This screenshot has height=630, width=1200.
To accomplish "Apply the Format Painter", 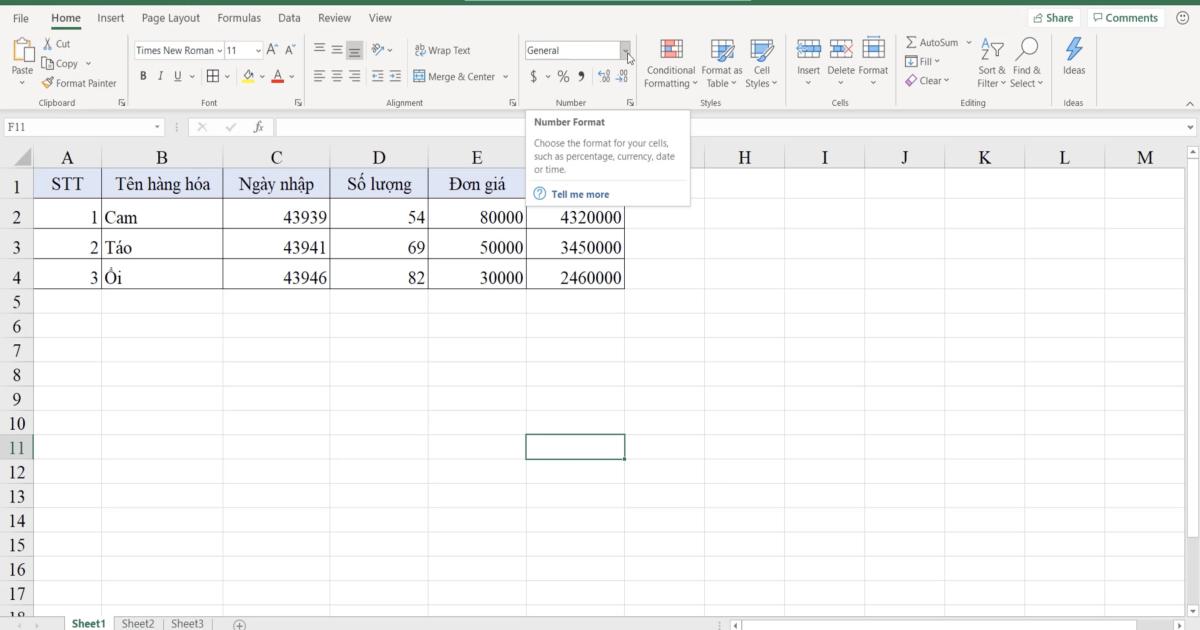I will click(x=80, y=83).
